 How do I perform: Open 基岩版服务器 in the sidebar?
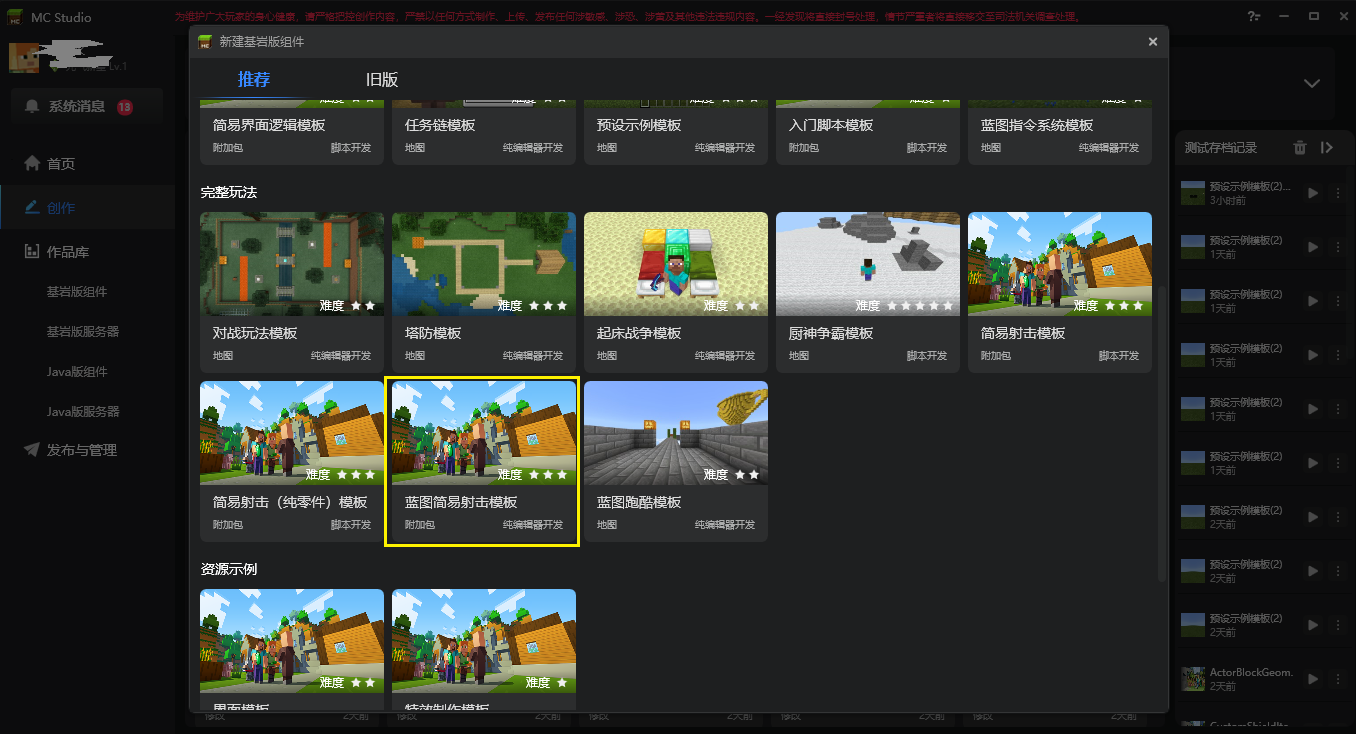click(83, 332)
